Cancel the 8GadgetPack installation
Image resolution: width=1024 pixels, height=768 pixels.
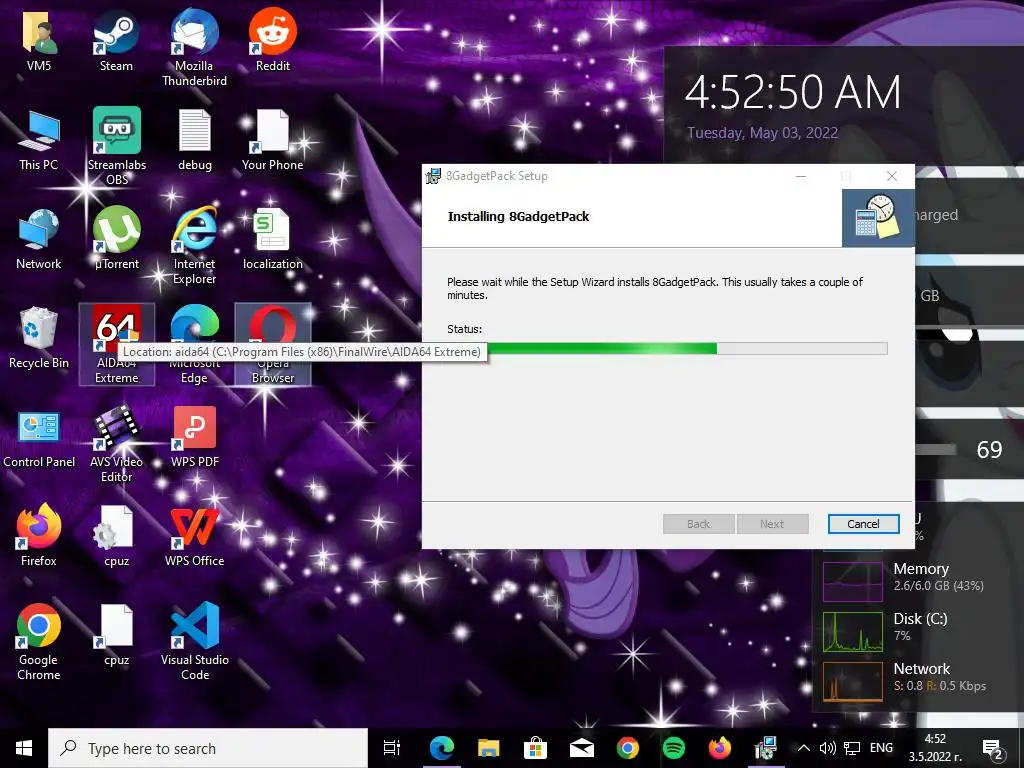(x=863, y=524)
